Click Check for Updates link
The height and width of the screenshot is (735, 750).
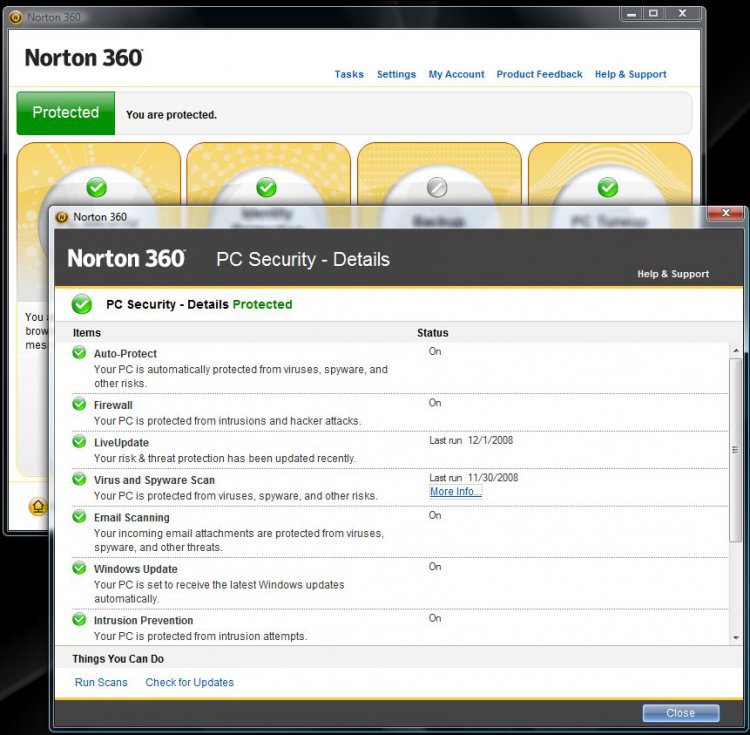pos(190,682)
